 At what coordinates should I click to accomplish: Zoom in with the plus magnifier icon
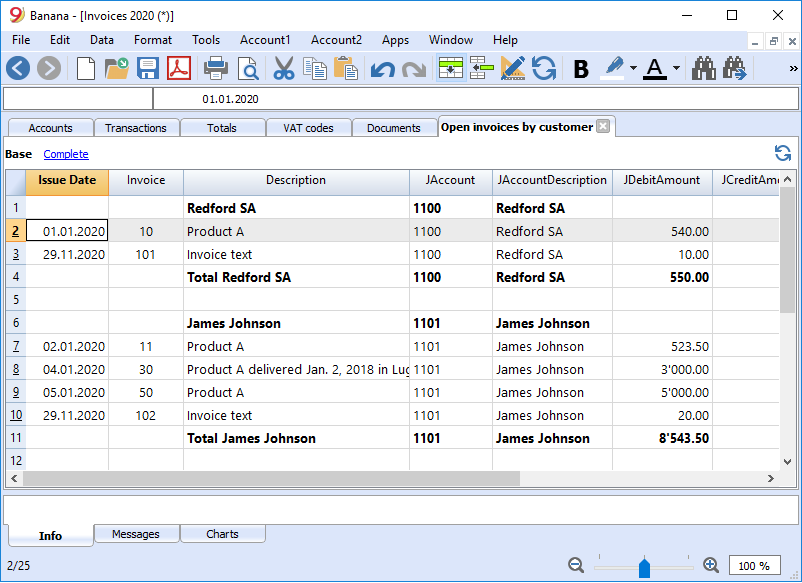[x=711, y=565]
